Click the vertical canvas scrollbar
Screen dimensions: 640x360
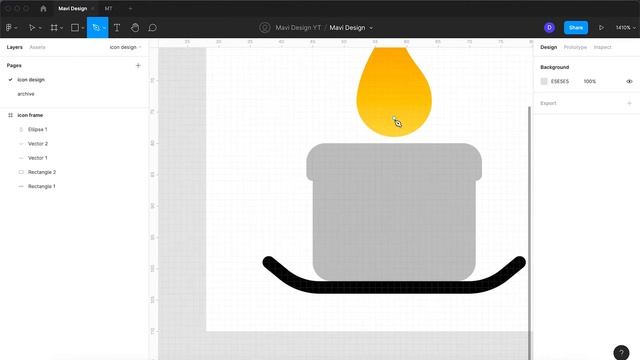[x=529, y=232]
